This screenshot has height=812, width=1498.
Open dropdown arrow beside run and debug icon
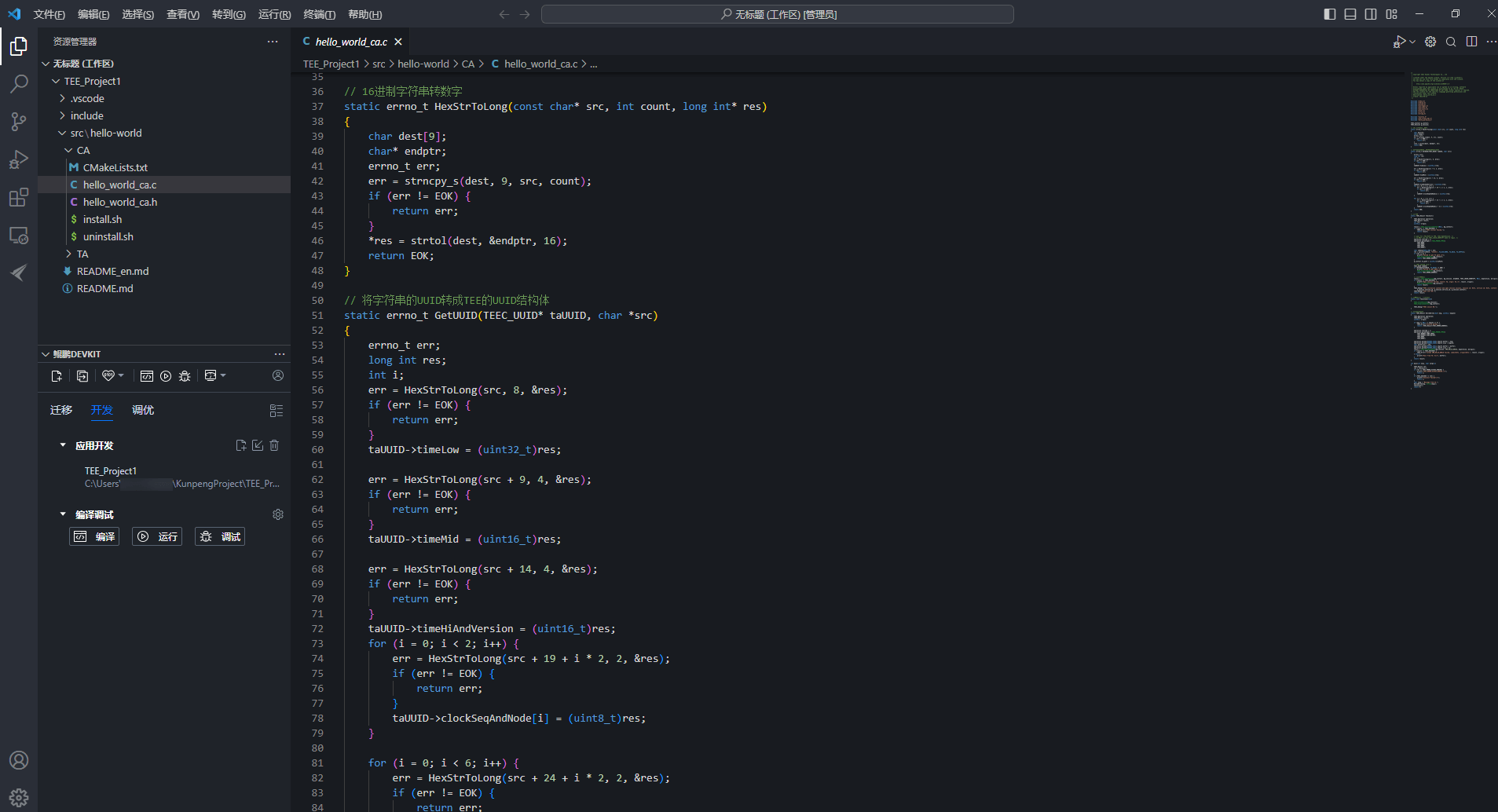[1412, 42]
